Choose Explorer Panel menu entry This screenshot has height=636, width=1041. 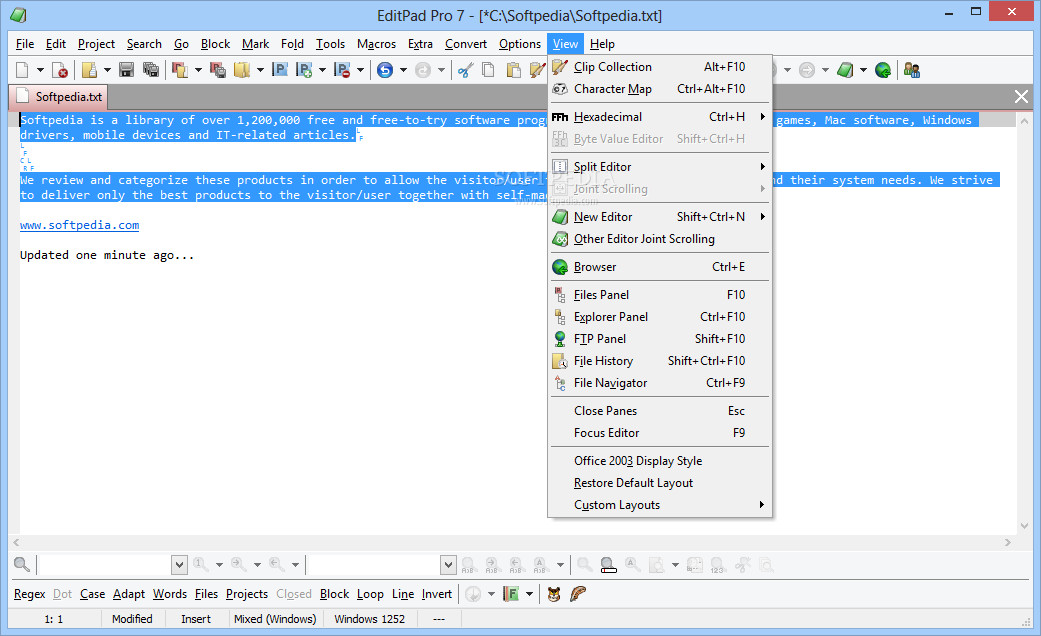pyautogui.click(x=660, y=317)
